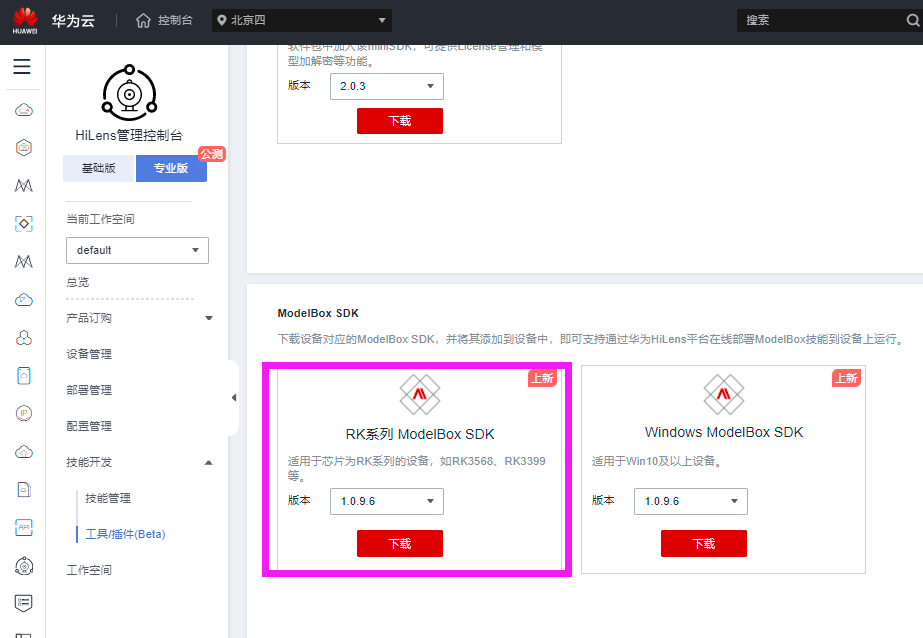Collapse the sidebar with the arrow handle
923x638 pixels.
(x=234, y=398)
